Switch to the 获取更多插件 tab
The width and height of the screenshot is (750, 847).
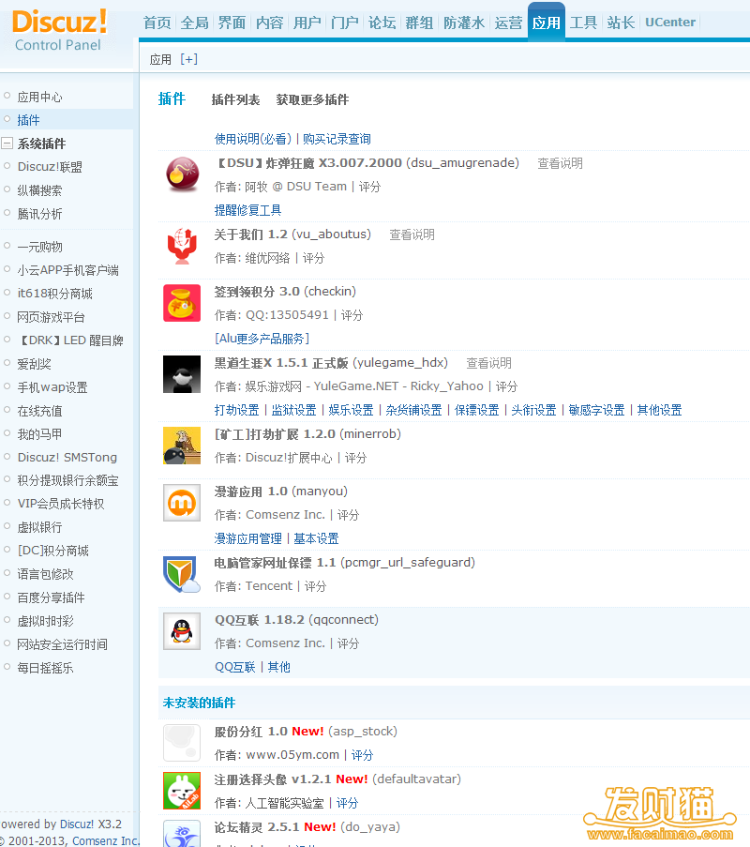[x=312, y=99]
